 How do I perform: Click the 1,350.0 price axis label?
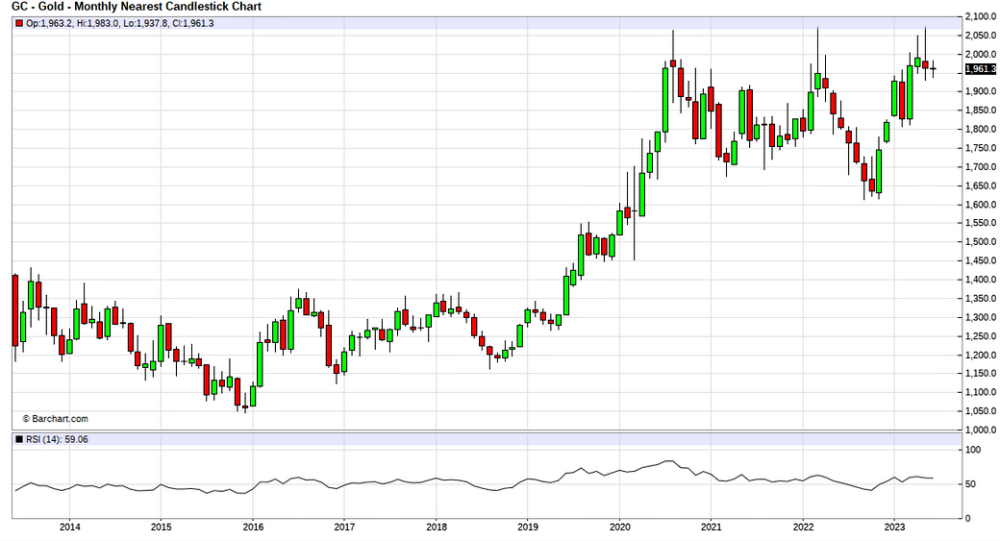click(x=980, y=299)
